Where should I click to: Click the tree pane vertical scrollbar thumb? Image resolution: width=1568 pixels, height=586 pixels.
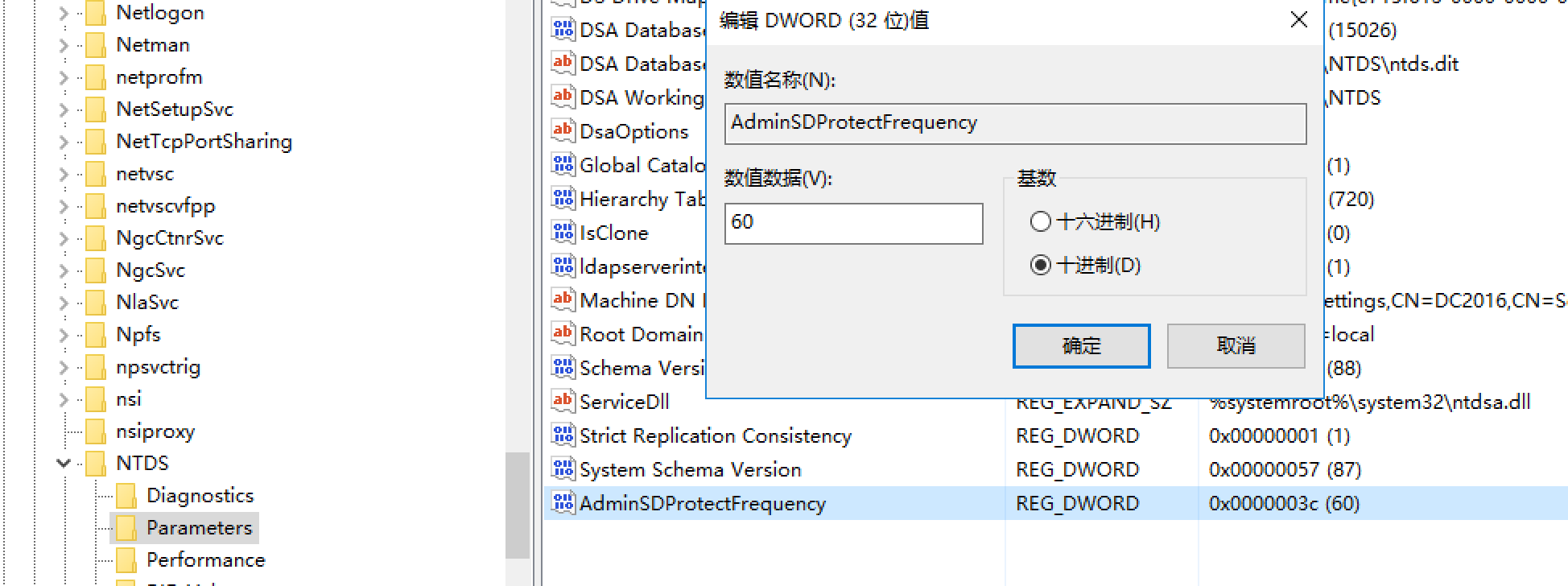[517, 506]
